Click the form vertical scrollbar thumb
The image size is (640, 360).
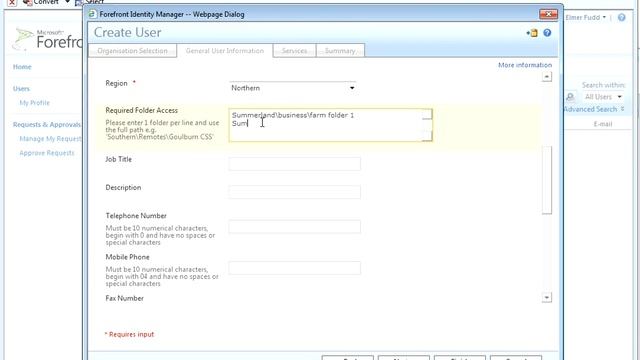point(547,180)
